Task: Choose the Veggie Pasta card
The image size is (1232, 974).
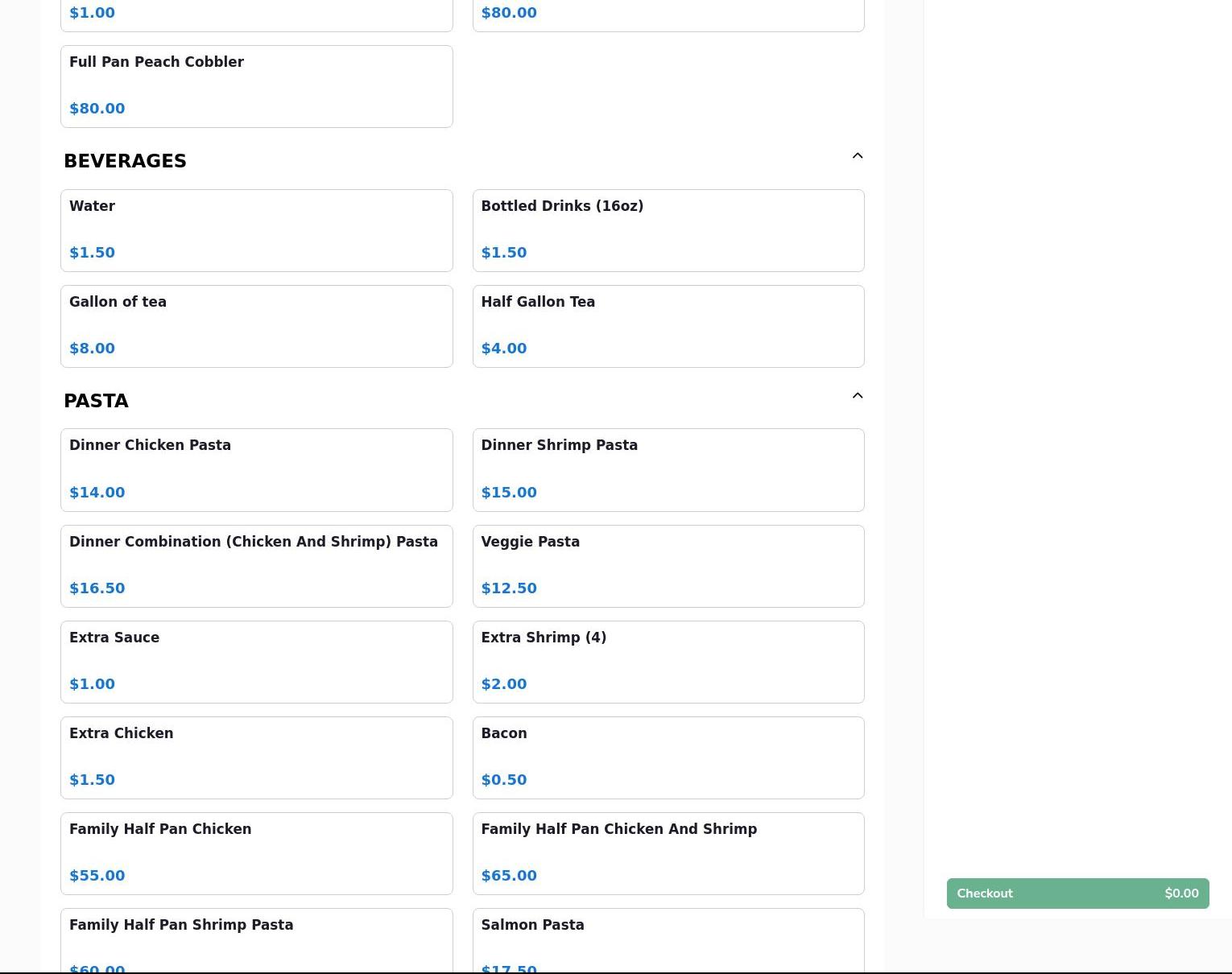Action: point(668,566)
